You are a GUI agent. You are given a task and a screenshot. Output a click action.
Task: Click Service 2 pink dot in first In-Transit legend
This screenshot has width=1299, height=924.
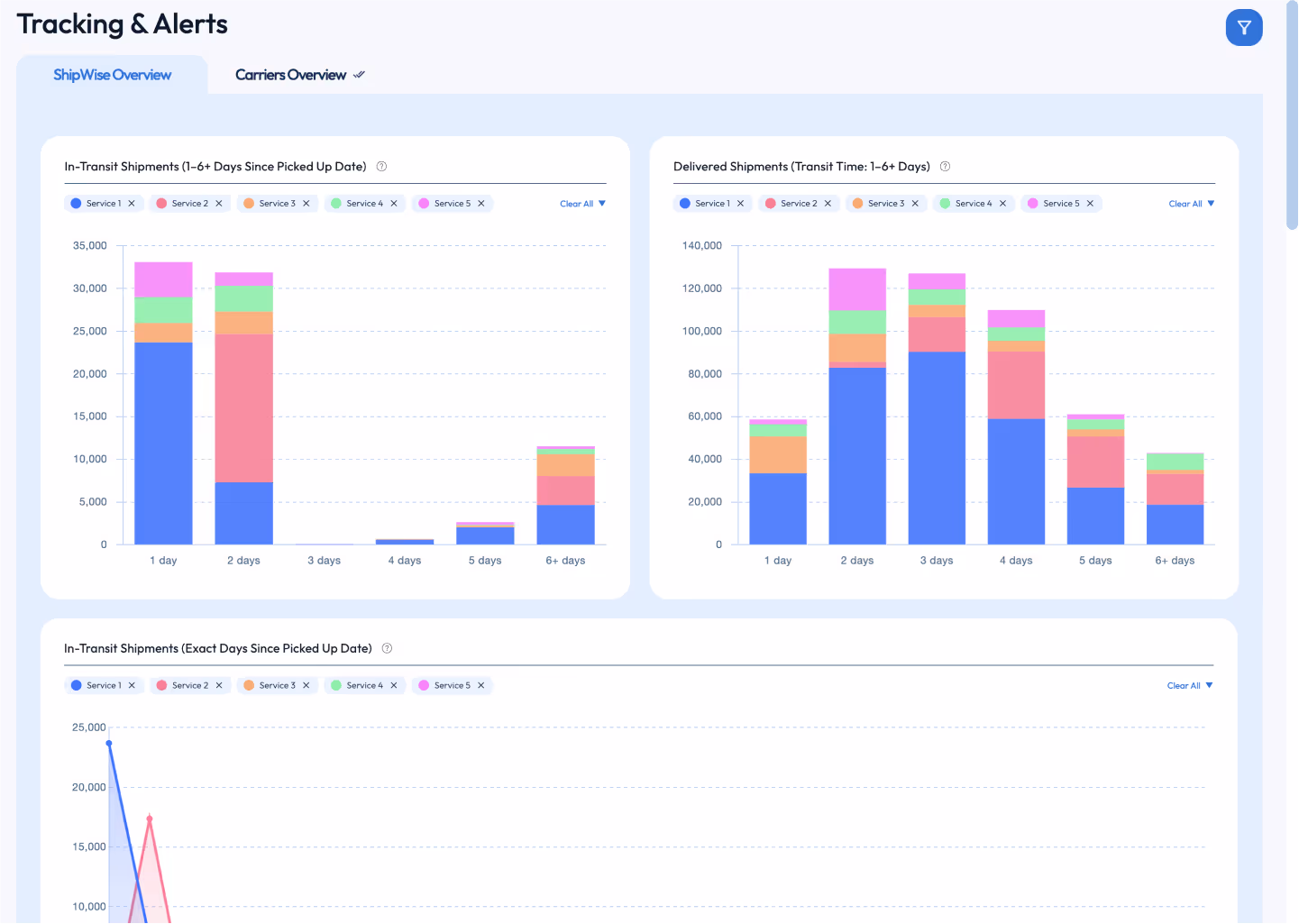161,204
